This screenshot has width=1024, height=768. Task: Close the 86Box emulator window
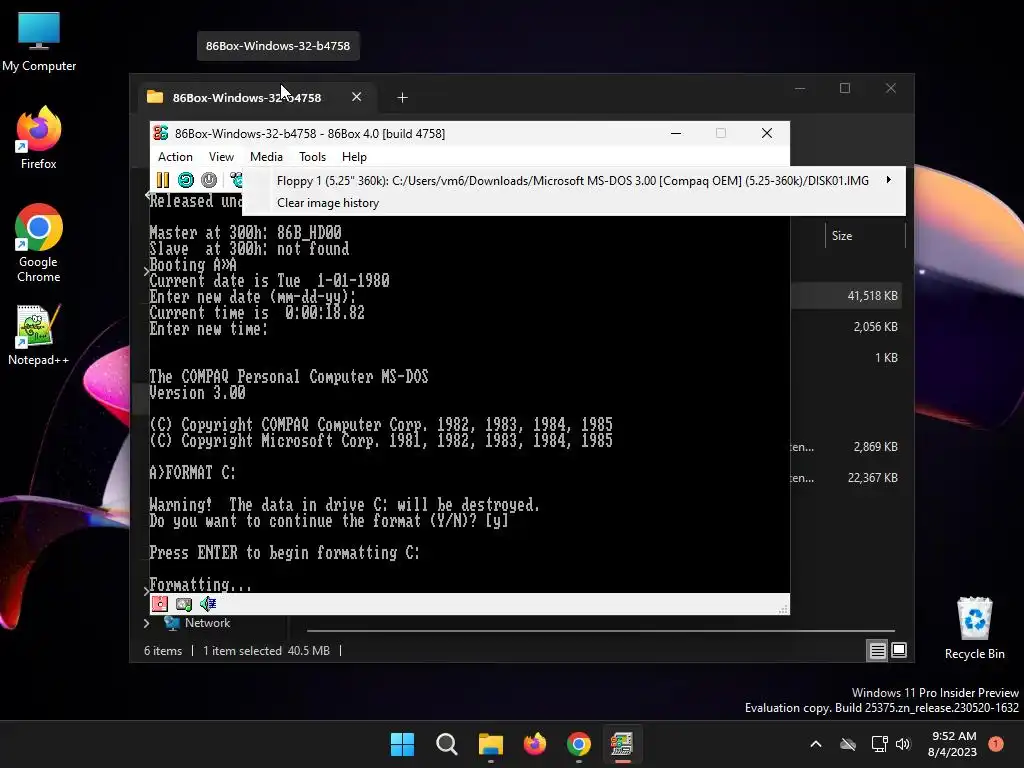pos(767,133)
